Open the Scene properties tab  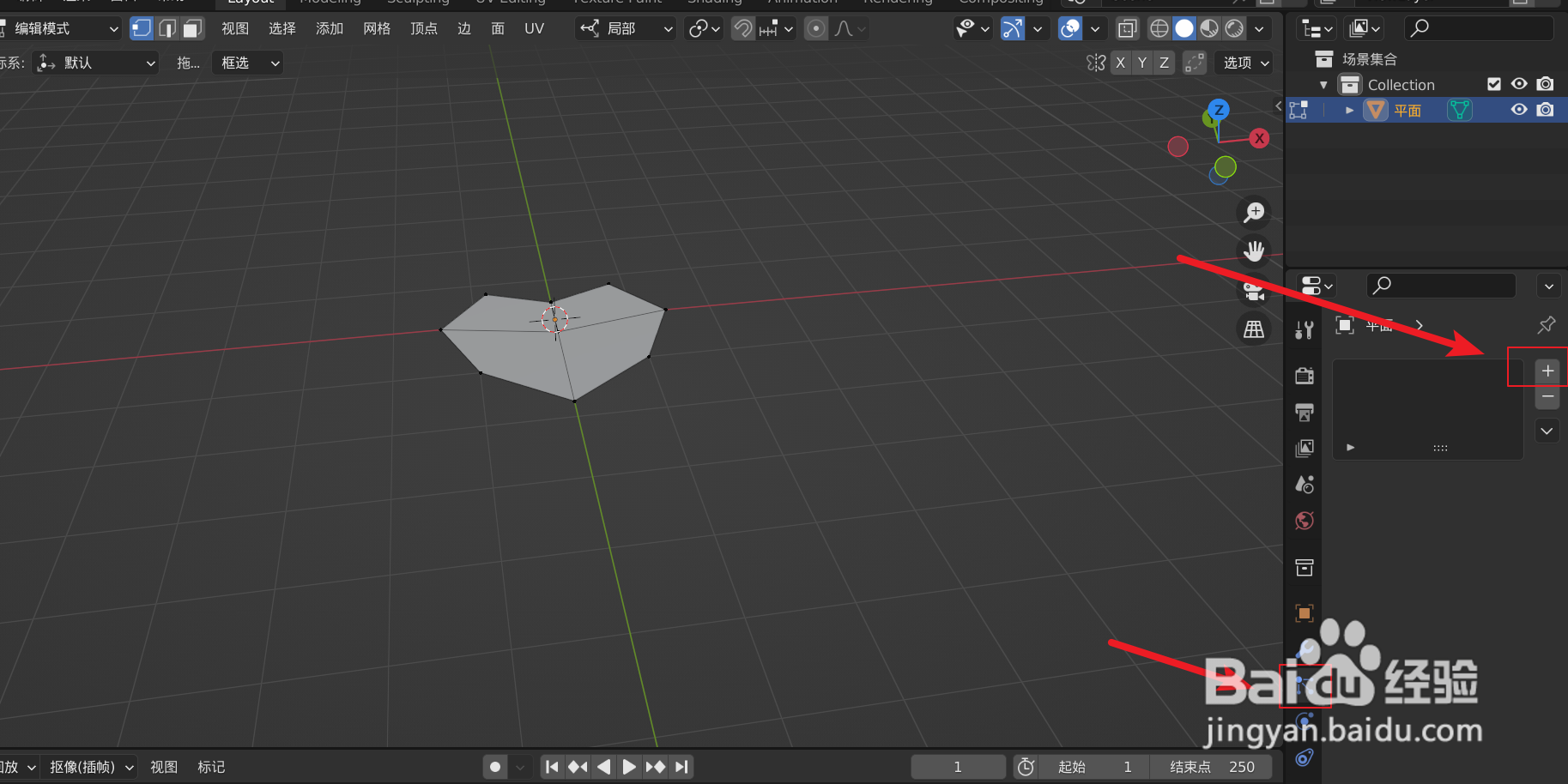(x=1305, y=485)
